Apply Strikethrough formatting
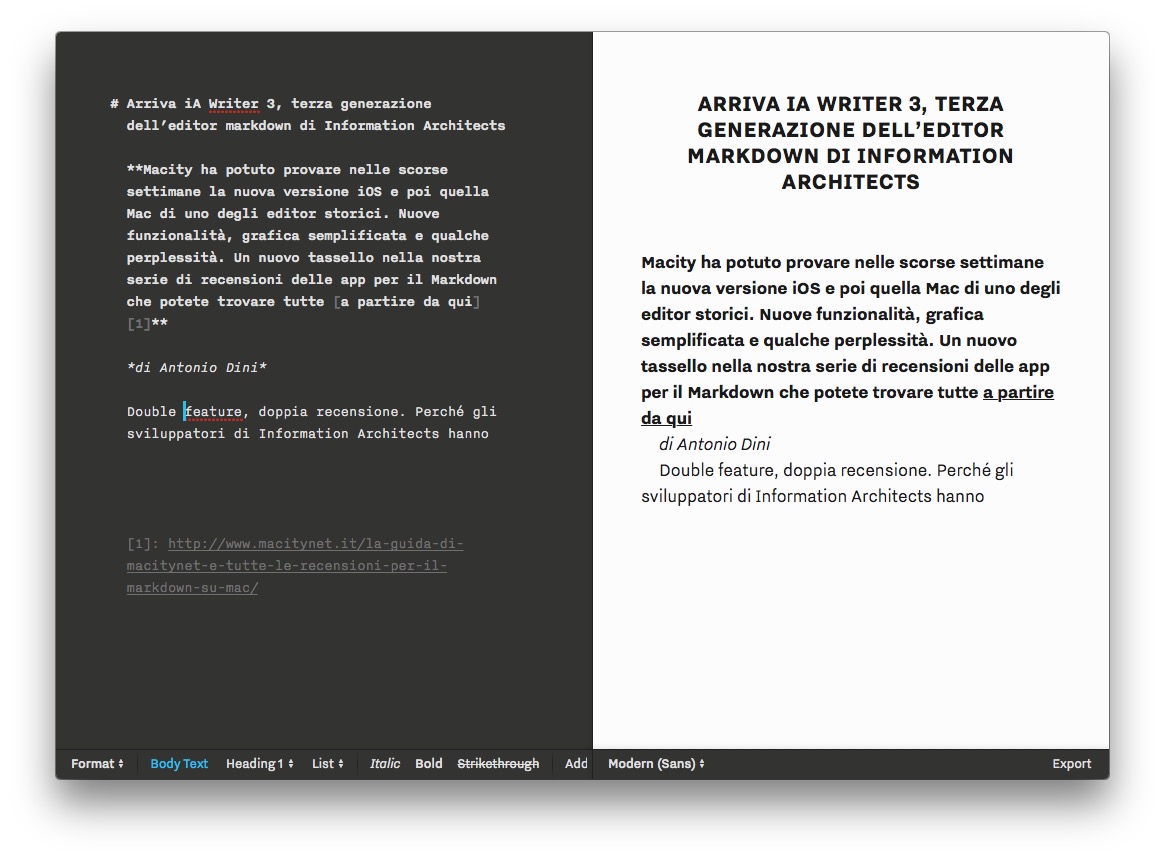The width and height of the screenshot is (1165, 859). (x=498, y=763)
